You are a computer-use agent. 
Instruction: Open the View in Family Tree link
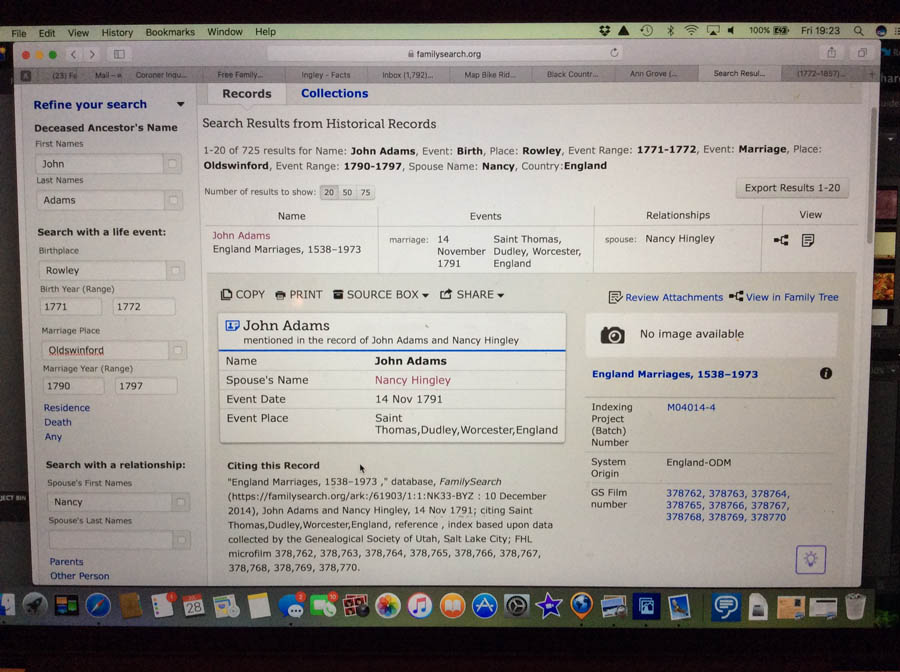point(784,297)
